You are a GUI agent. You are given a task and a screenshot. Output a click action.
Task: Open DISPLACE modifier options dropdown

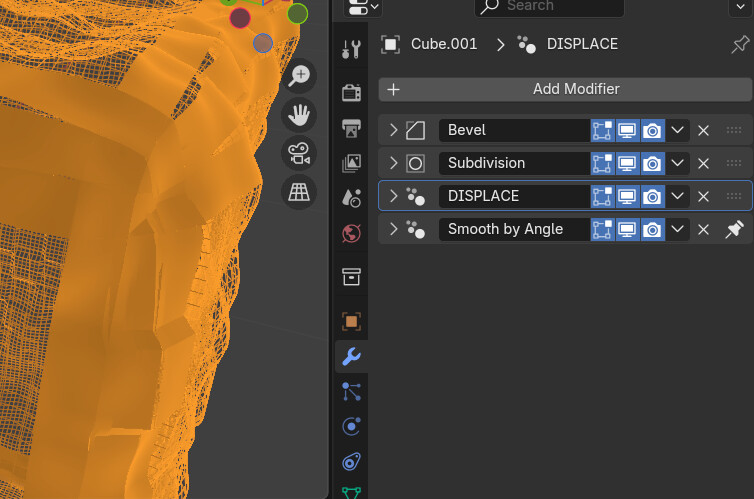click(x=678, y=196)
